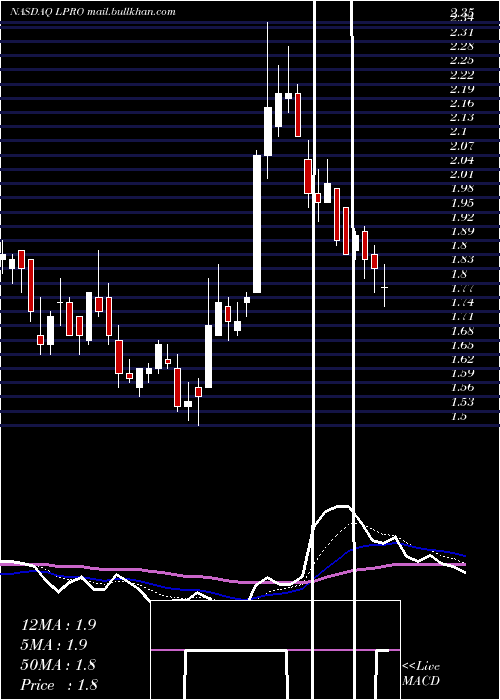Select the 1.92 price axis label
This screenshot has height=700, width=500.
462,217
